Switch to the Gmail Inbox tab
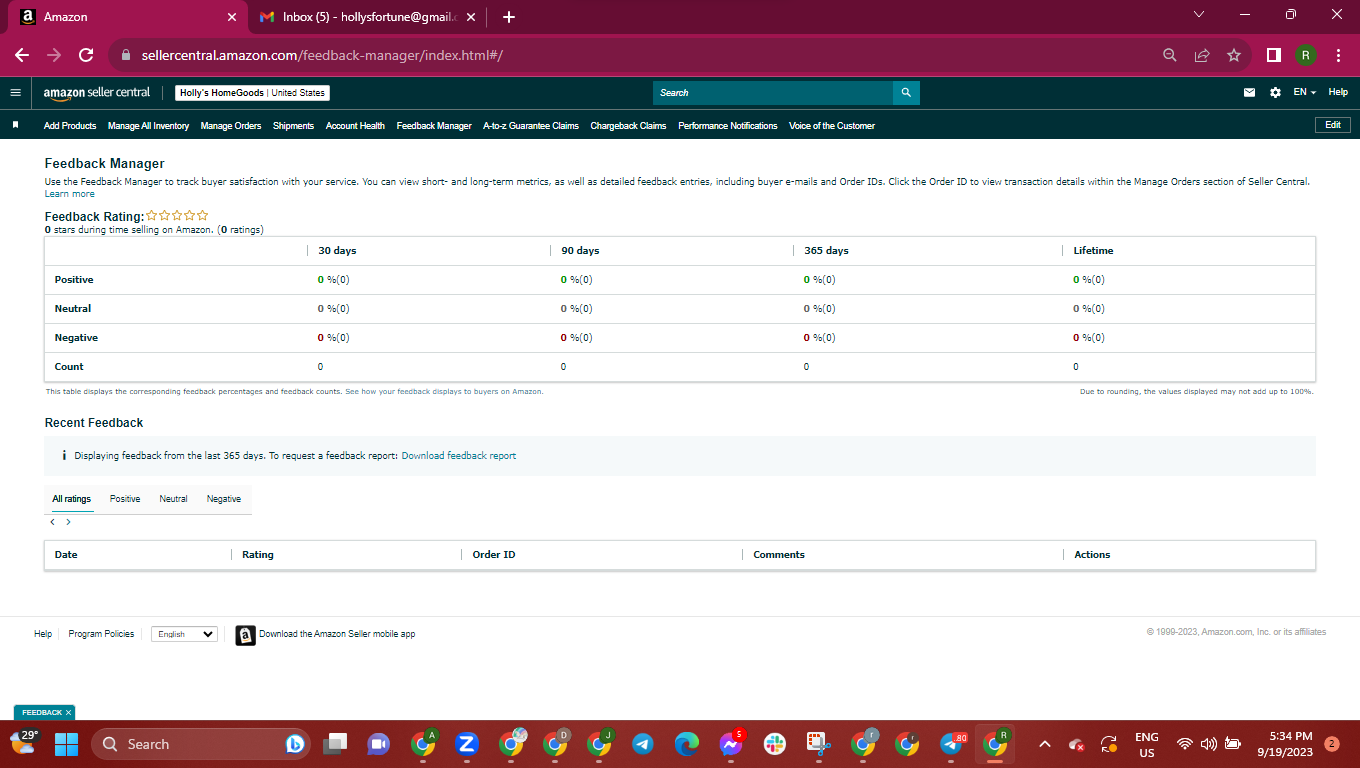Screen dimensions: 1360x768 click(367, 17)
